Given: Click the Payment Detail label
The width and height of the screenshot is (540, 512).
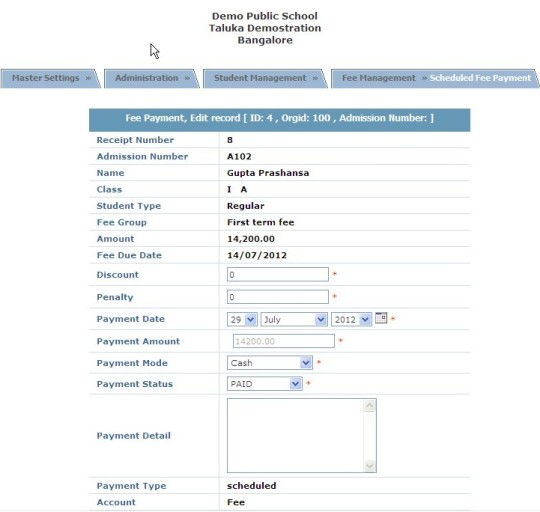Looking at the screenshot, I should (134, 436).
